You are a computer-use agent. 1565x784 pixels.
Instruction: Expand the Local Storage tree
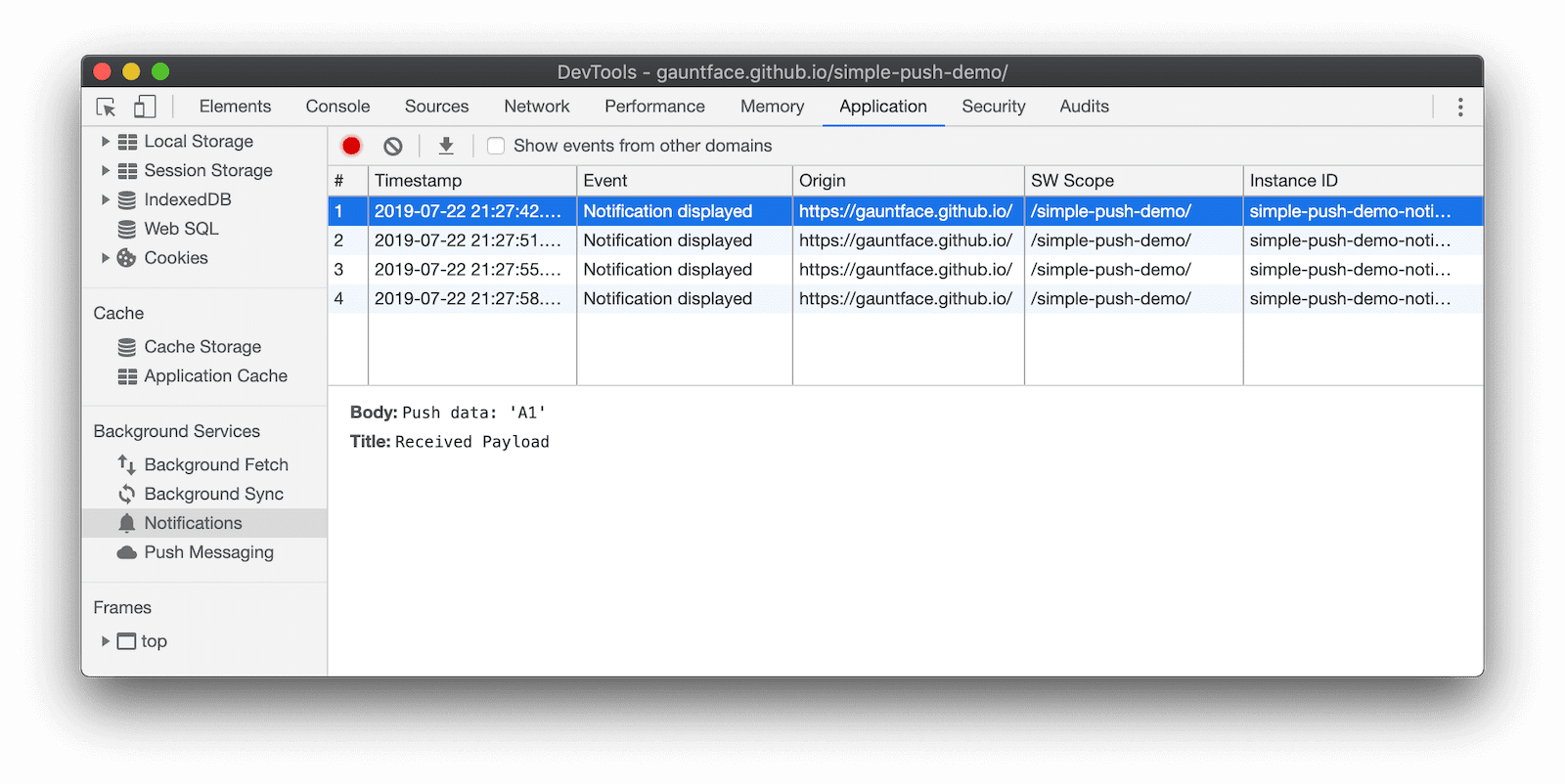coord(106,142)
